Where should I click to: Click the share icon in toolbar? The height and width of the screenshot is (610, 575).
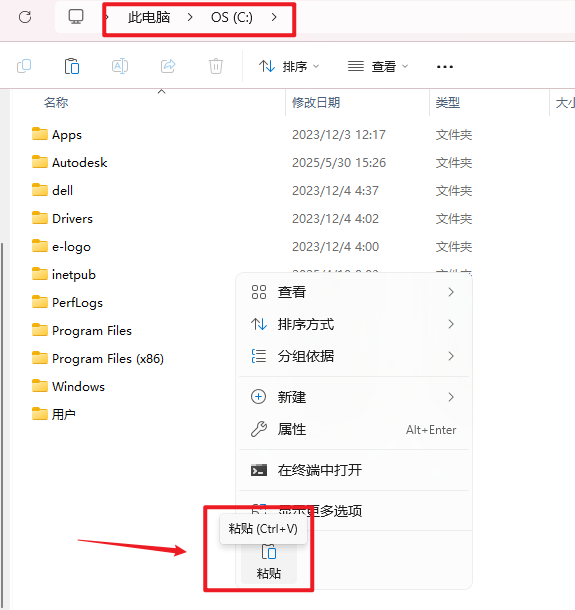(x=168, y=66)
